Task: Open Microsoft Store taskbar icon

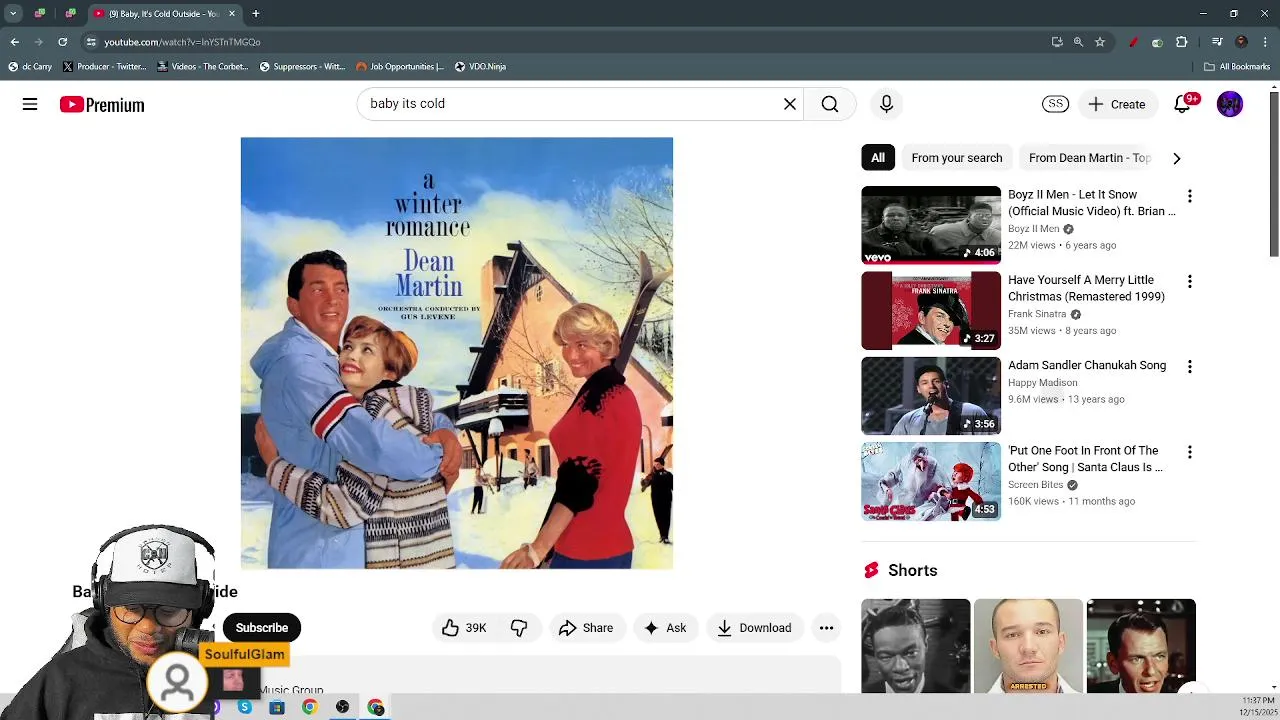Action: (277, 707)
